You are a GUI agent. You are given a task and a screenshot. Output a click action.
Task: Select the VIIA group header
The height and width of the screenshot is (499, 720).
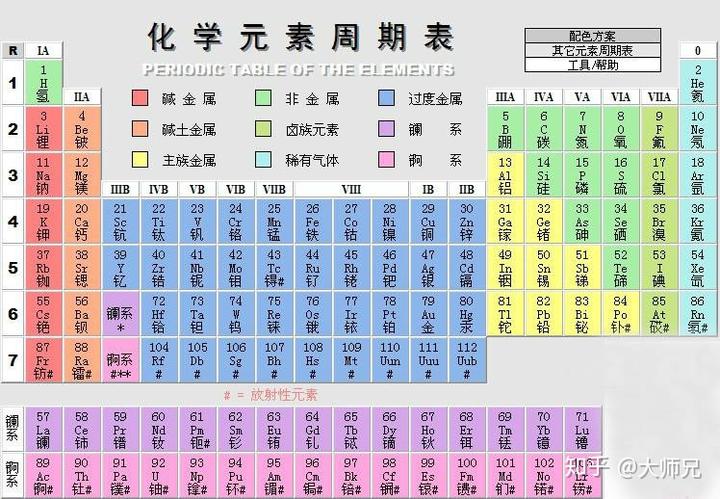click(x=659, y=97)
